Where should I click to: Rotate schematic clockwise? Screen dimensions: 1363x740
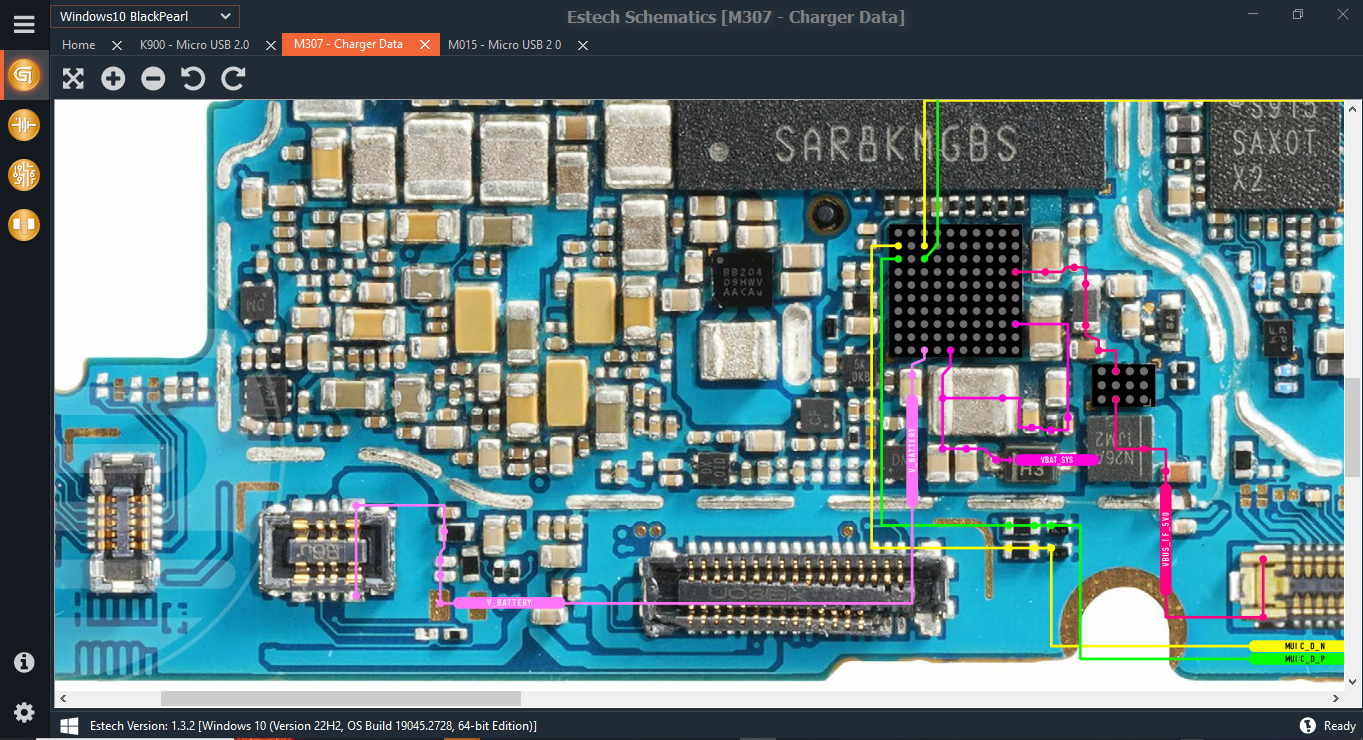click(x=233, y=79)
